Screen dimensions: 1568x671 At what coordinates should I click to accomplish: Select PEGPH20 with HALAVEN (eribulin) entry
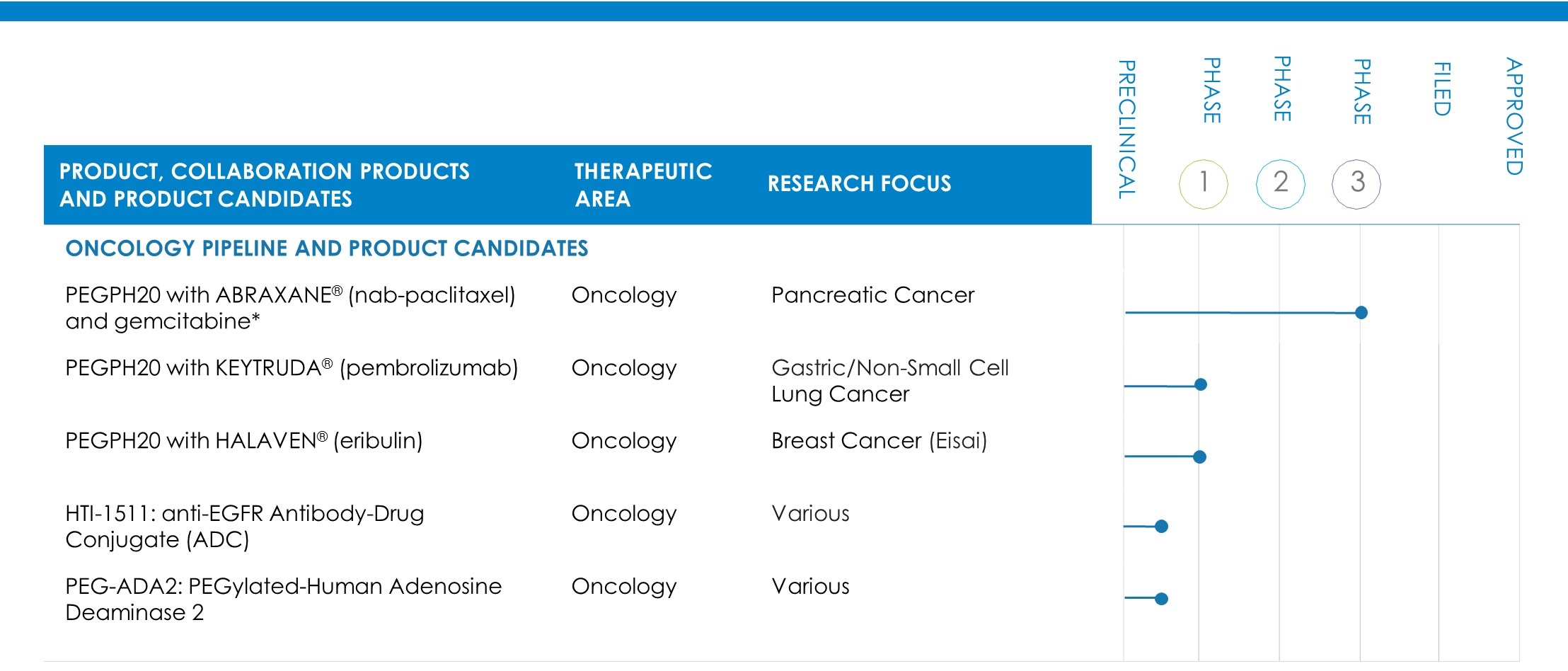243,441
